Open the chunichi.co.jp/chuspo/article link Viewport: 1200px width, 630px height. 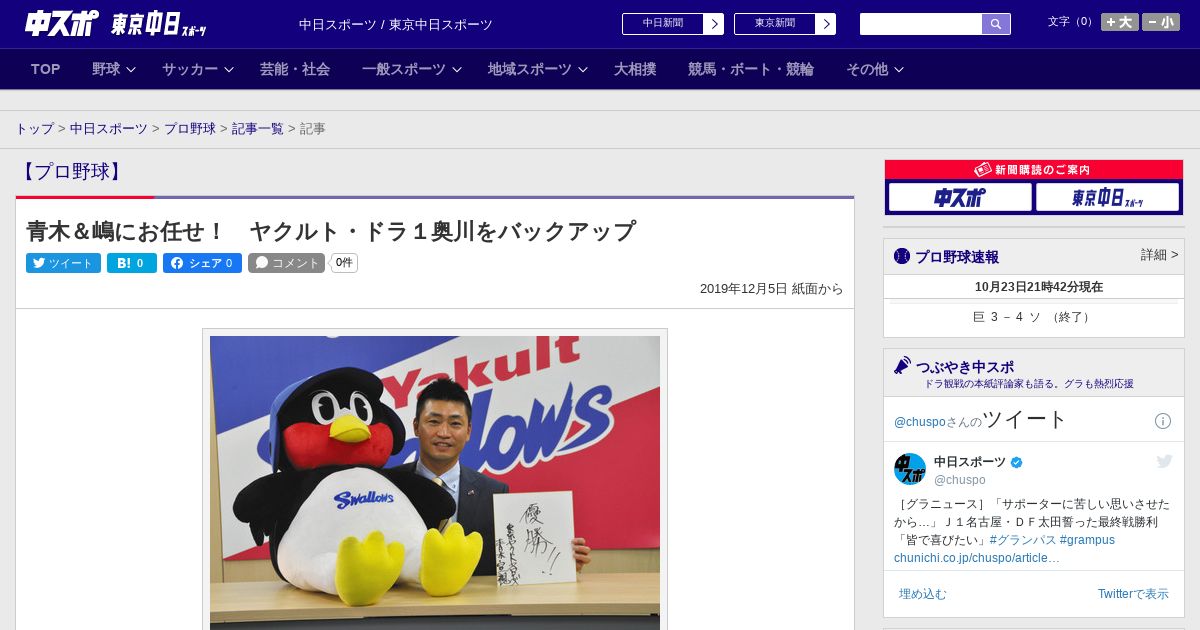tap(977, 558)
